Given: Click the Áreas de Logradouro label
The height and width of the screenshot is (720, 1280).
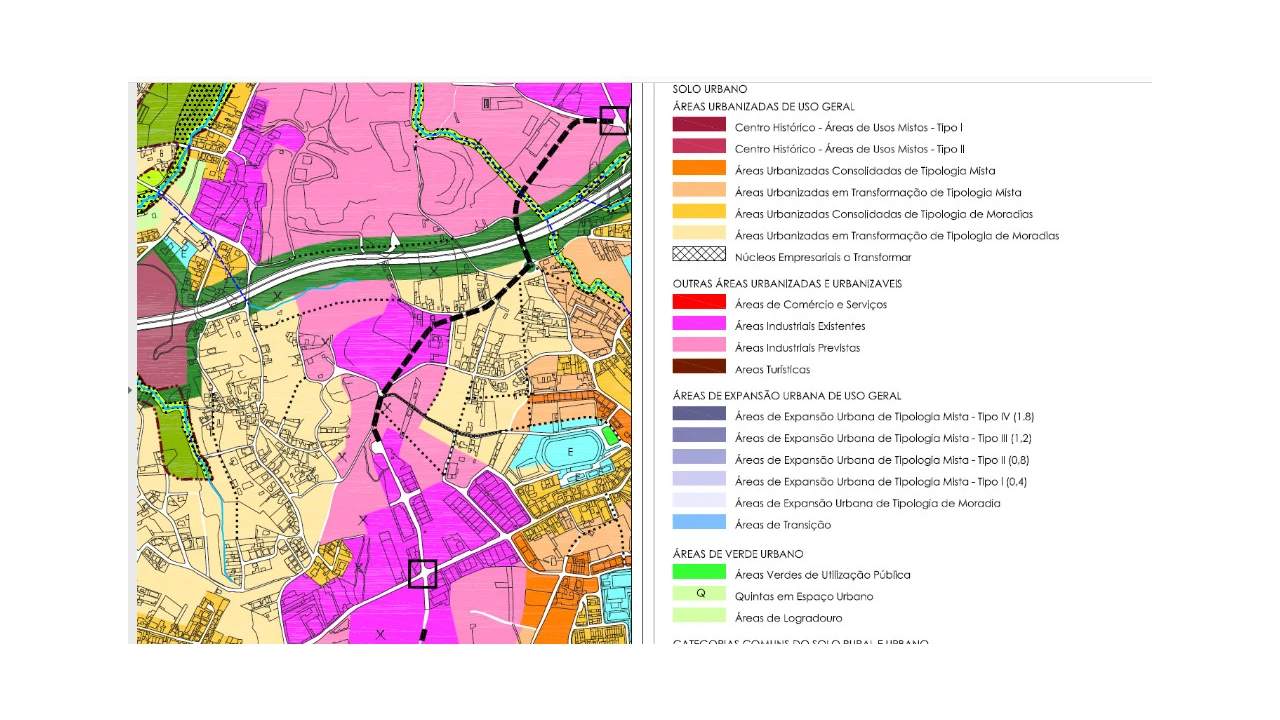Looking at the screenshot, I should (788, 618).
